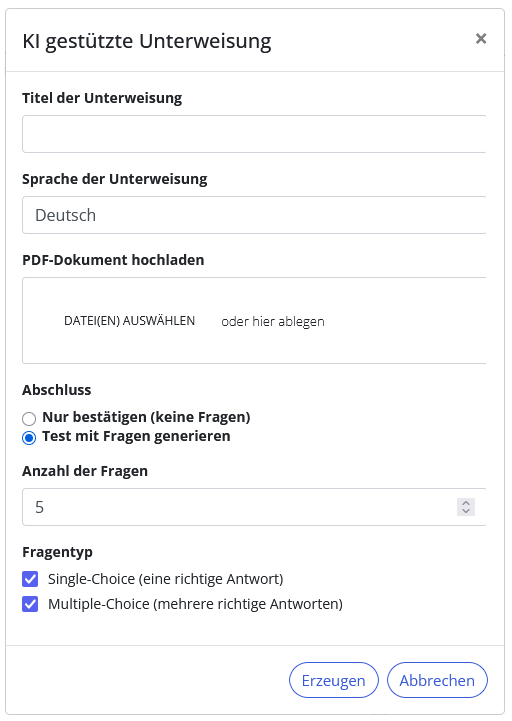Uncheck the Multiple-Choice checkbox
Viewport: 512px width, 721px height.
point(30,604)
